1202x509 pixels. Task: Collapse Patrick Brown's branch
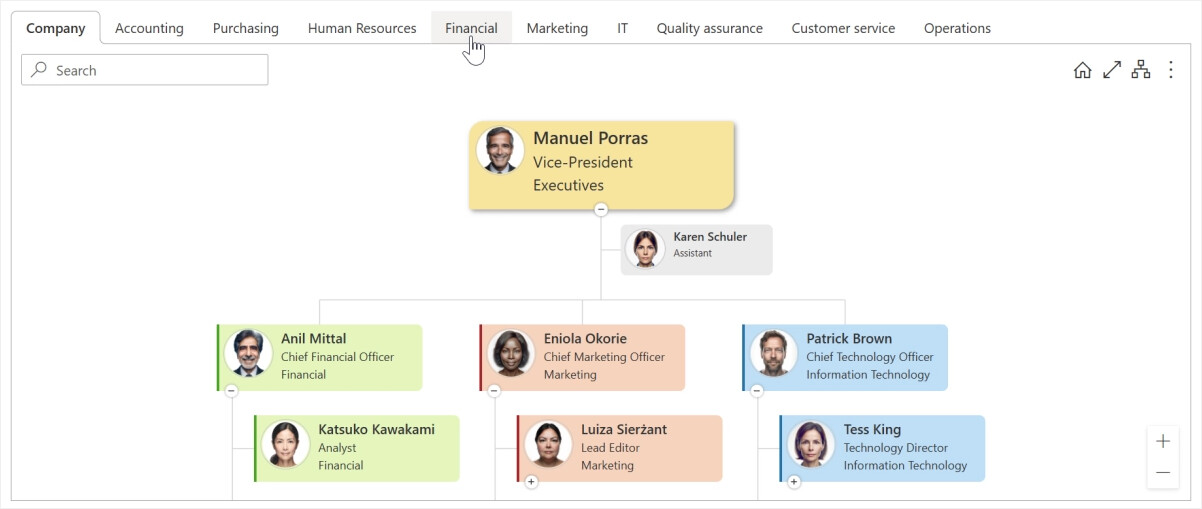[x=757, y=391]
